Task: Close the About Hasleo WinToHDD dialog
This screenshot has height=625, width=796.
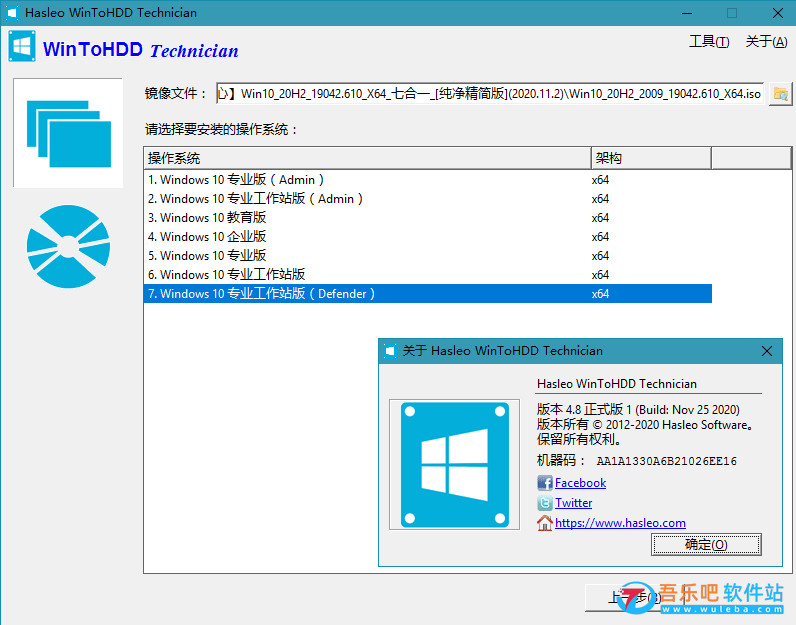Action: (x=767, y=351)
